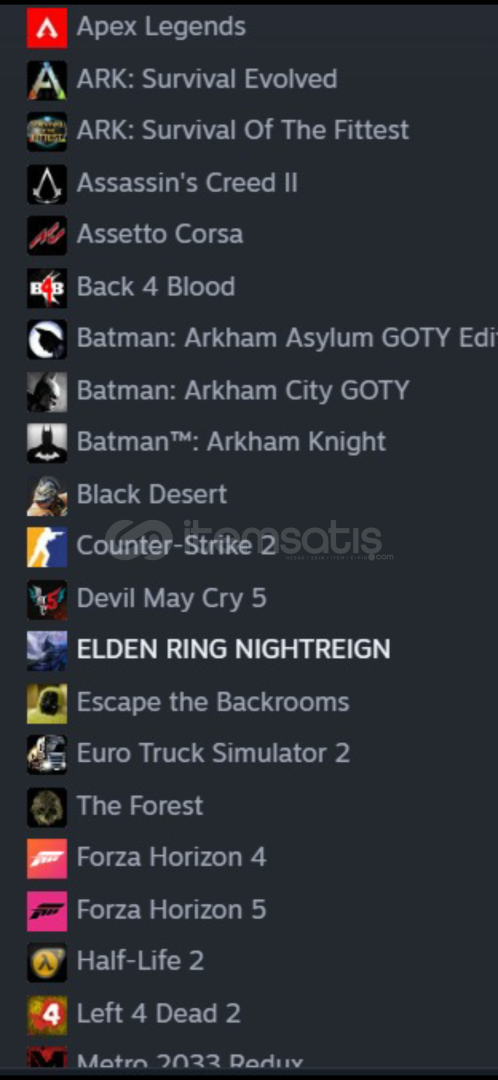498x1080 pixels.
Task: Open the Black Desert list entry
Action: click(x=249, y=495)
